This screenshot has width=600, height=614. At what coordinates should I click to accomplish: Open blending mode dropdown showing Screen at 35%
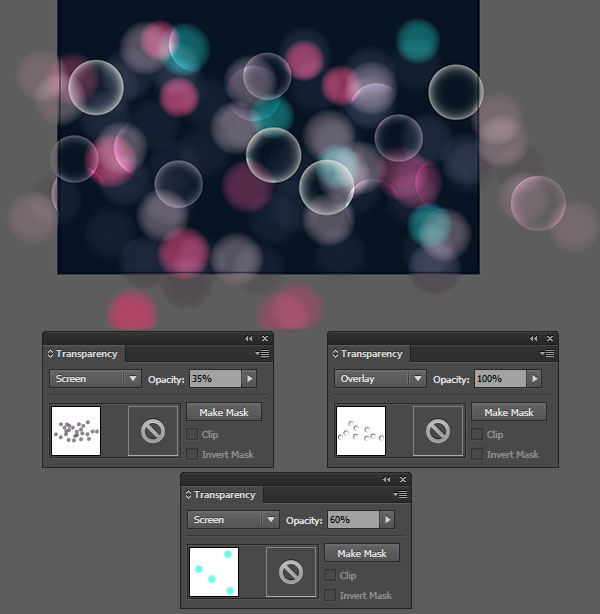click(x=95, y=379)
